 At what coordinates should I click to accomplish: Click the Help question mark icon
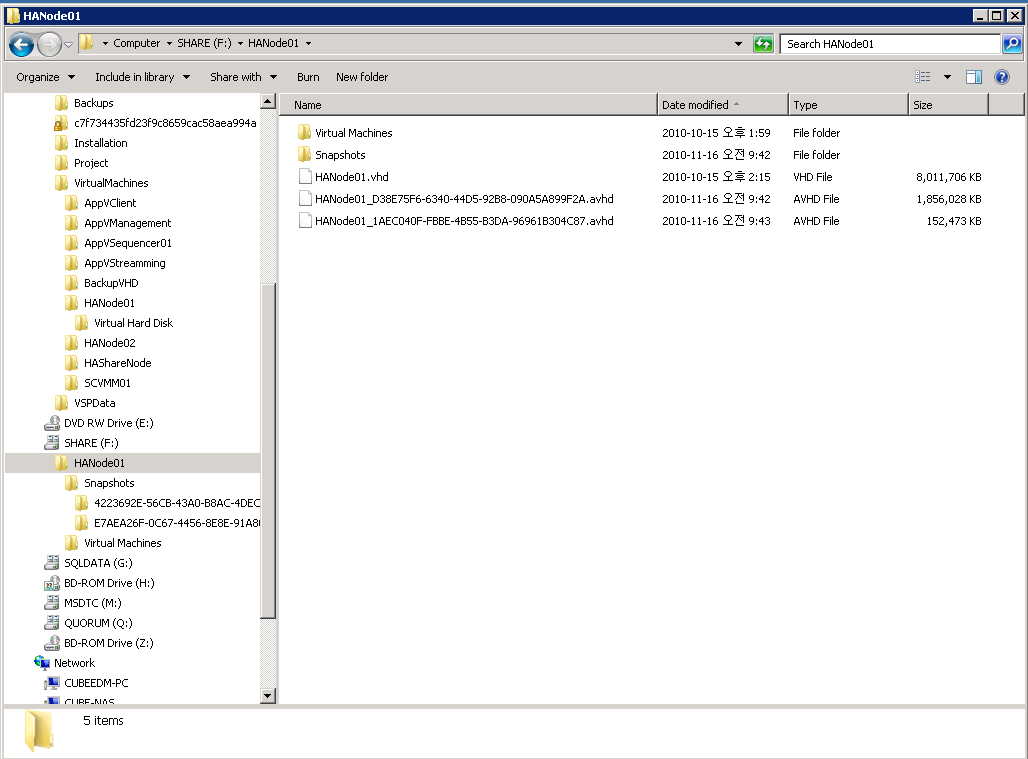point(1002,77)
